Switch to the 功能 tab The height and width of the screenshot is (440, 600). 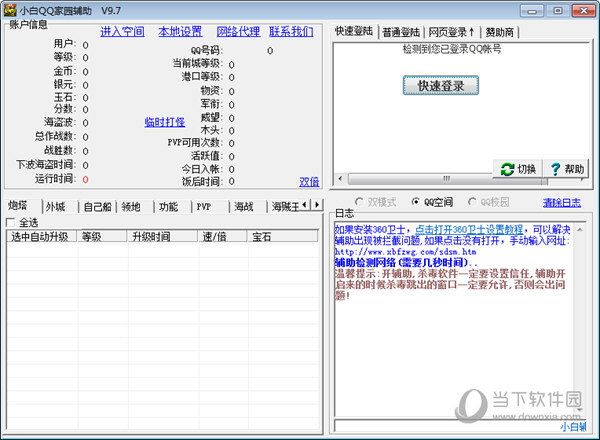coord(169,207)
